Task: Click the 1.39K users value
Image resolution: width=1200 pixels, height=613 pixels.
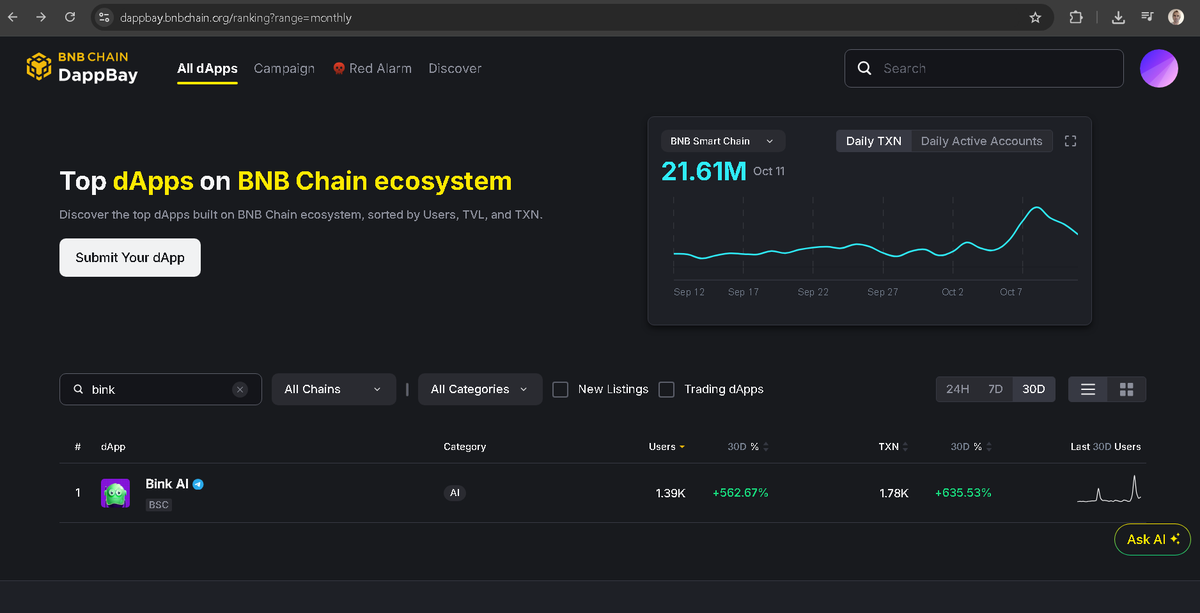Action: (x=670, y=493)
